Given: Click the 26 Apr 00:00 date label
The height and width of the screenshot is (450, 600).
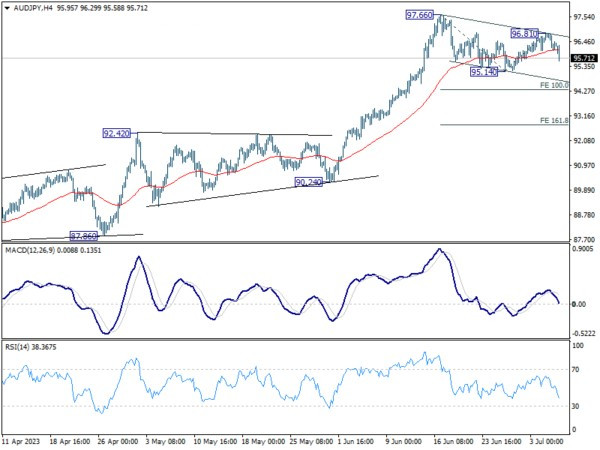Looking at the screenshot, I should pos(117,441).
